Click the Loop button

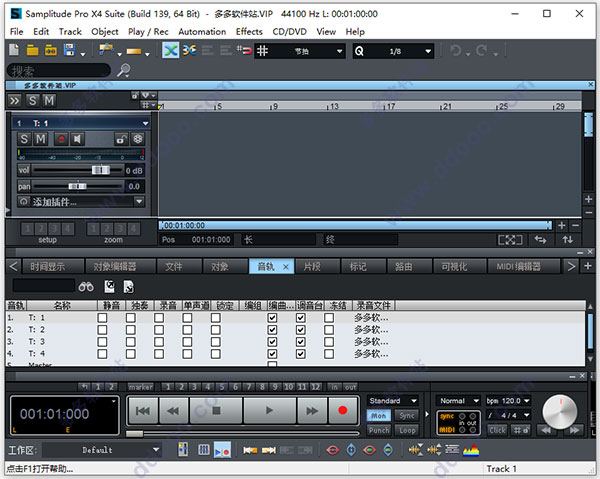(406, 430)
